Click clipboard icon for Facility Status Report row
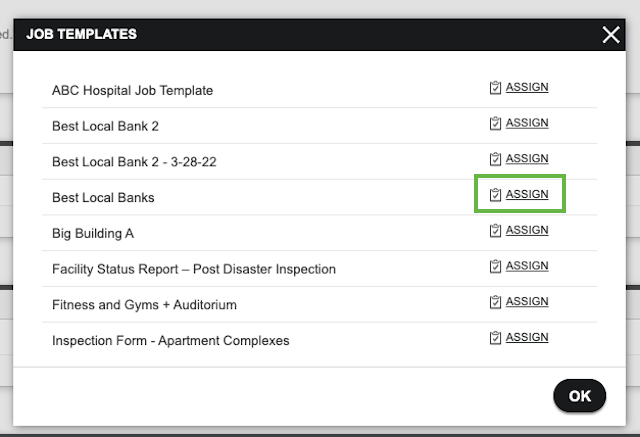The image size is (640, 437). coord(495,266)
